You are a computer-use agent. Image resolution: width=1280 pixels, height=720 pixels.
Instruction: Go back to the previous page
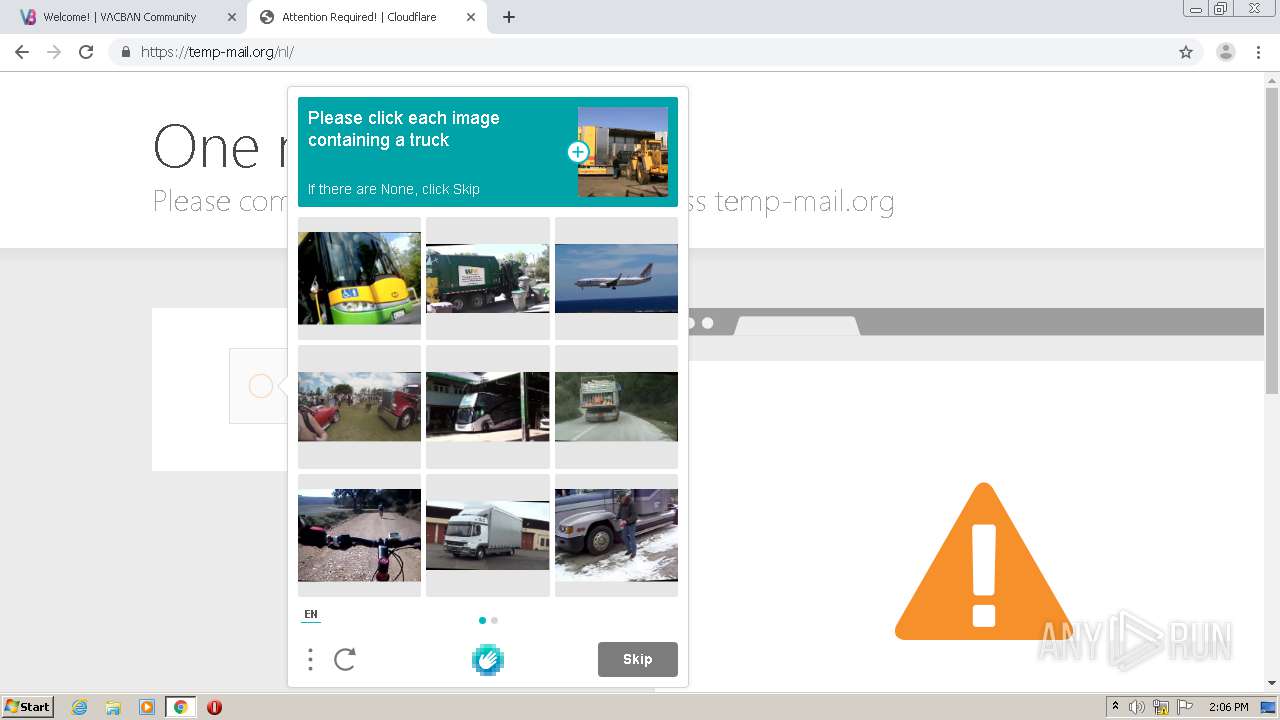(22, 52)
